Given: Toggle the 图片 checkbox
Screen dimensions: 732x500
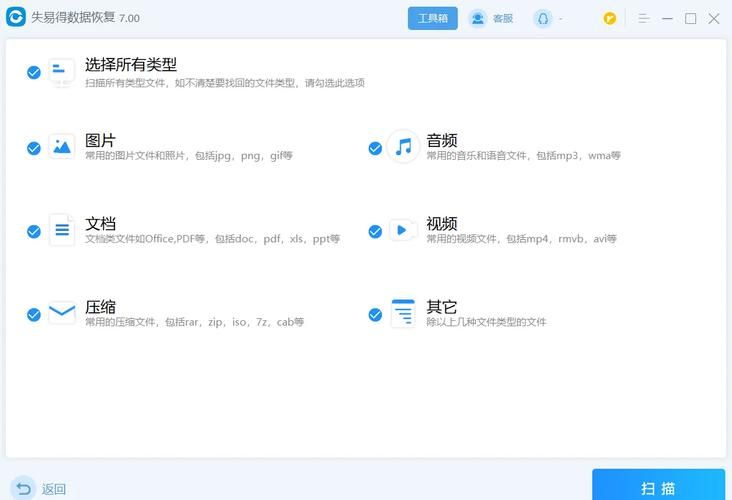Looking at the screenshot, I should [x=34, y=148].
